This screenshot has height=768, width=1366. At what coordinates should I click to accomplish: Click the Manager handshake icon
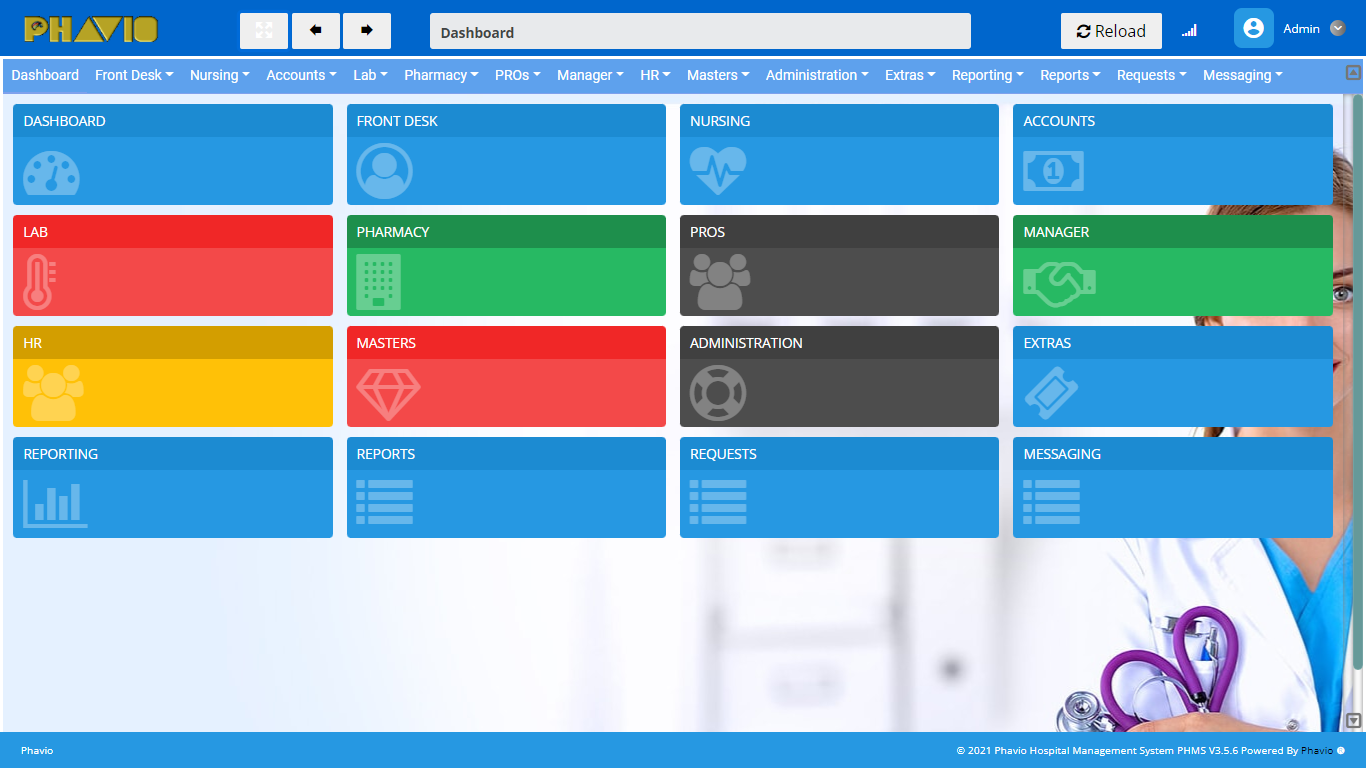(x=1060, y=283)
